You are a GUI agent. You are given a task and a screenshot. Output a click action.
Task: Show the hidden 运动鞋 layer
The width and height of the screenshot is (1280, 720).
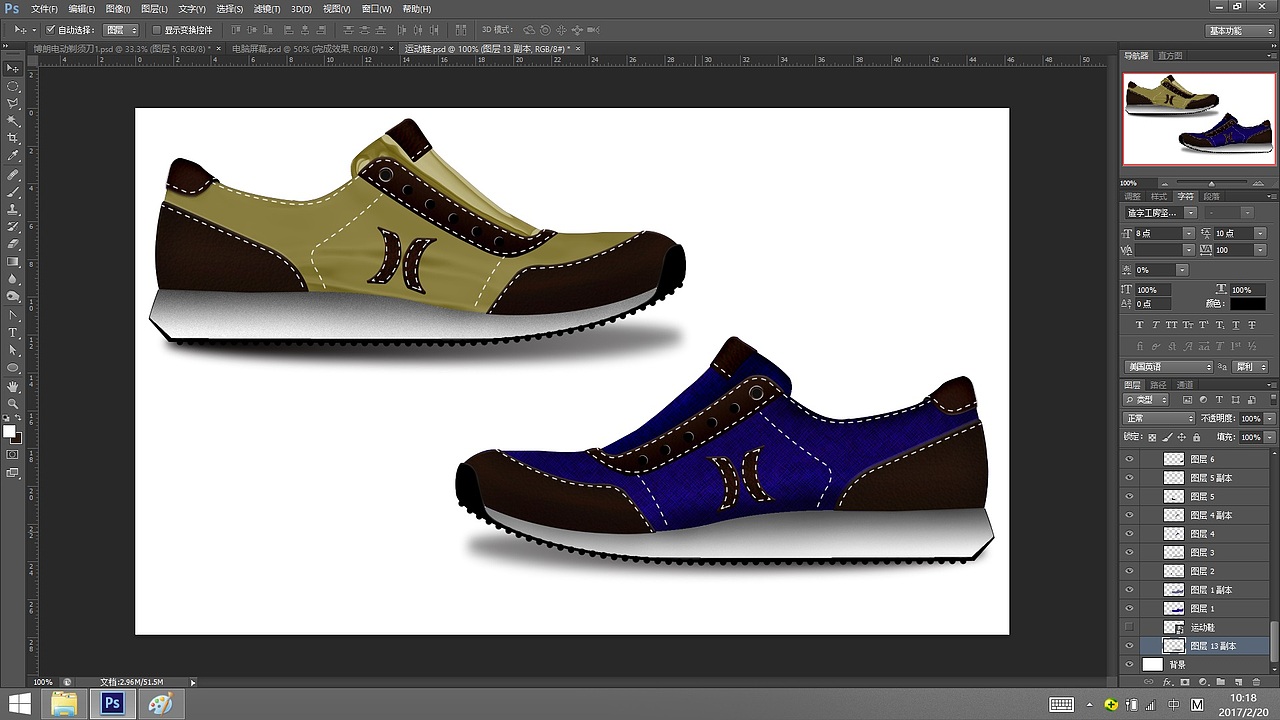coord(1130,627)
